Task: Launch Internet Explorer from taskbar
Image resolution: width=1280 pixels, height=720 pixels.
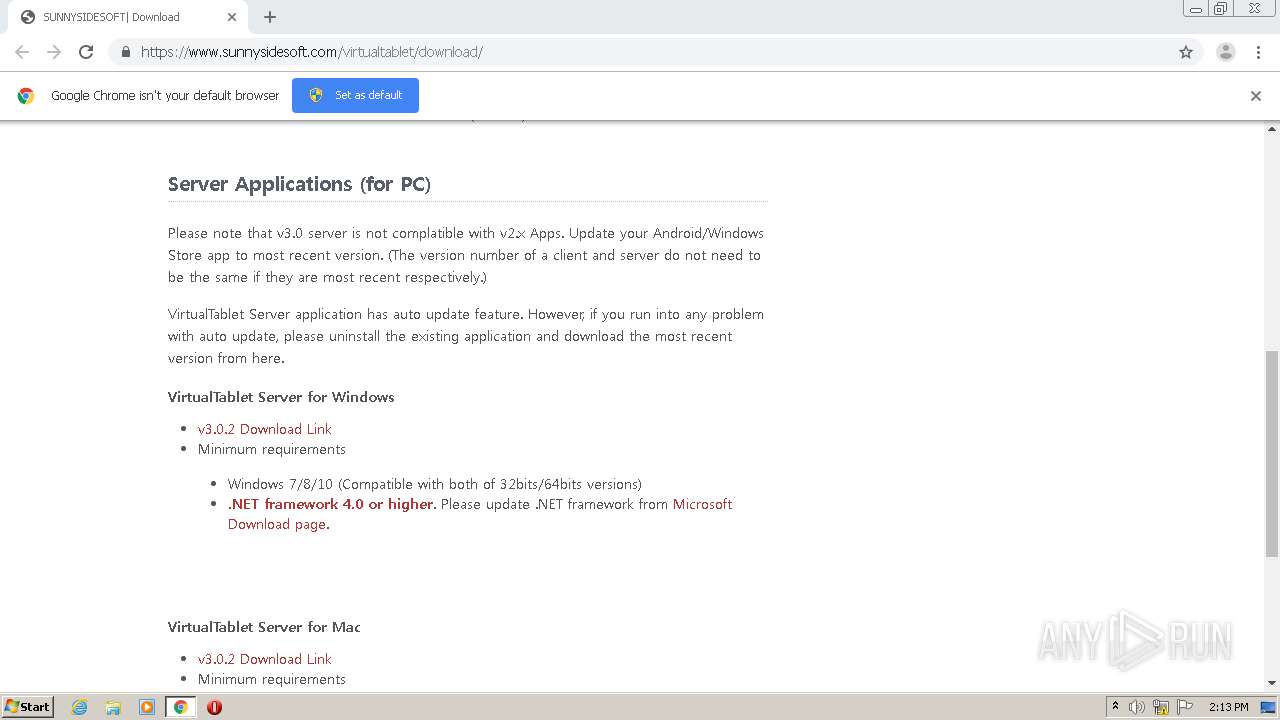Action: pyautogui.click(x=79, y=707)
